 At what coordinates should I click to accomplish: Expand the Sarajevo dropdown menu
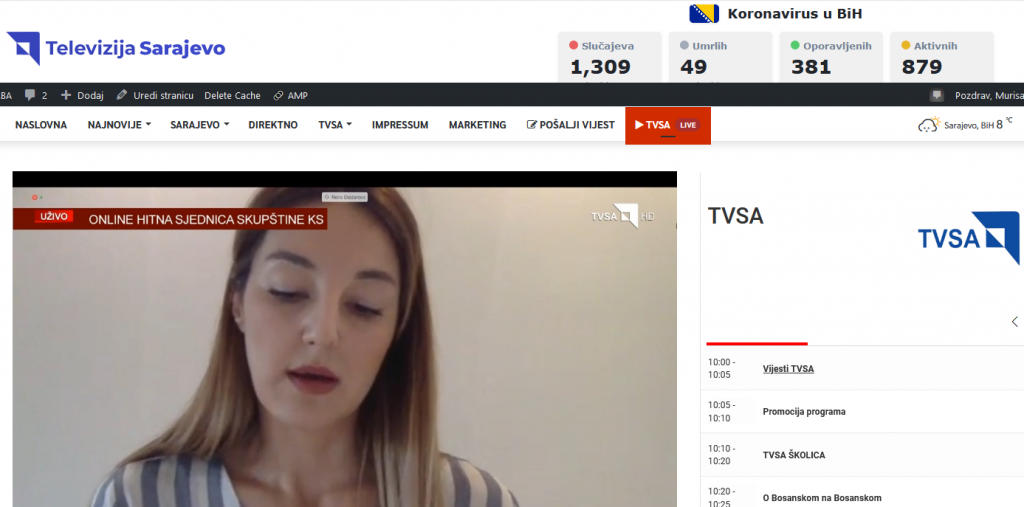199,125
